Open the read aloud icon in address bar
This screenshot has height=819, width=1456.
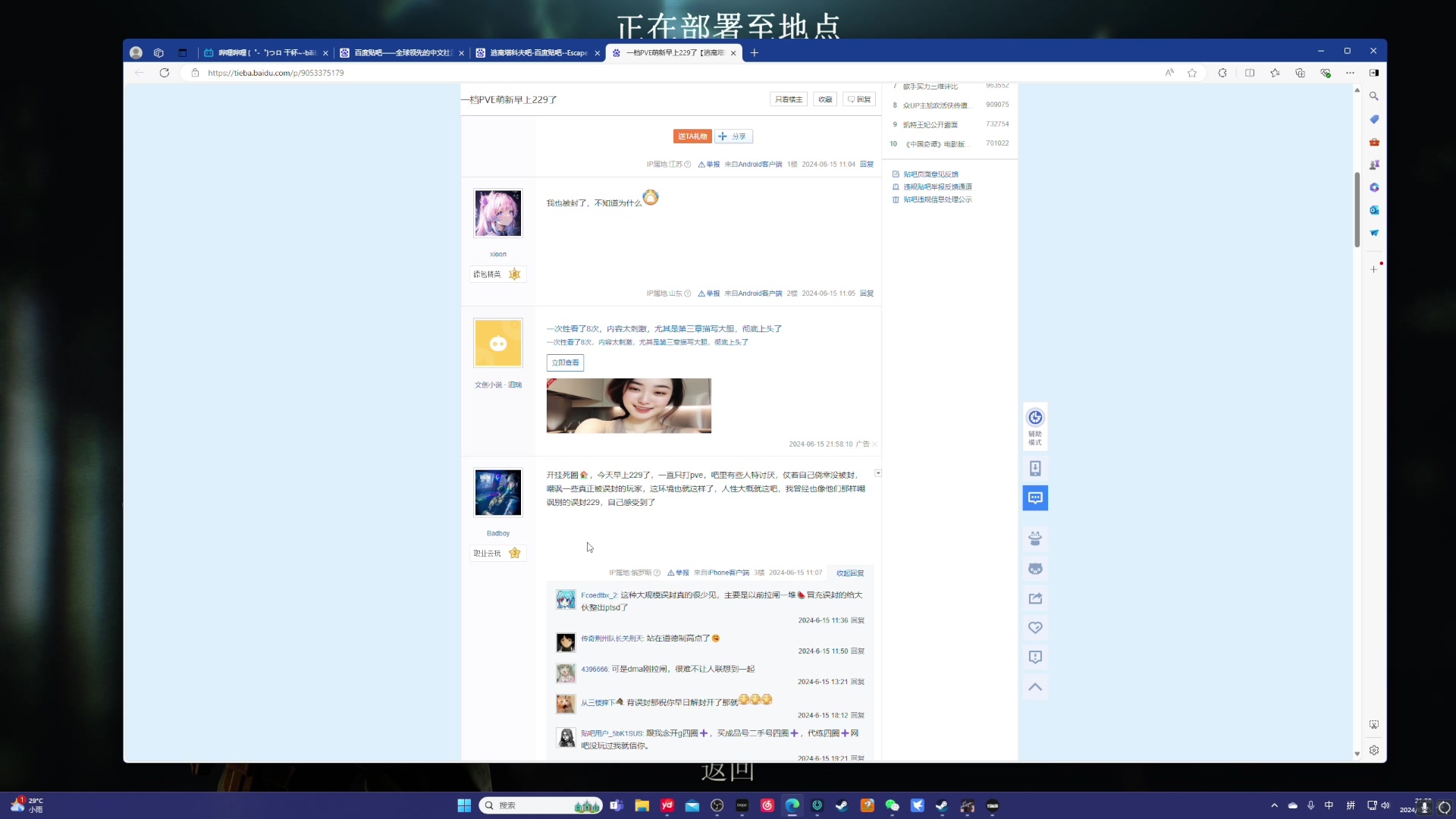1169,73
